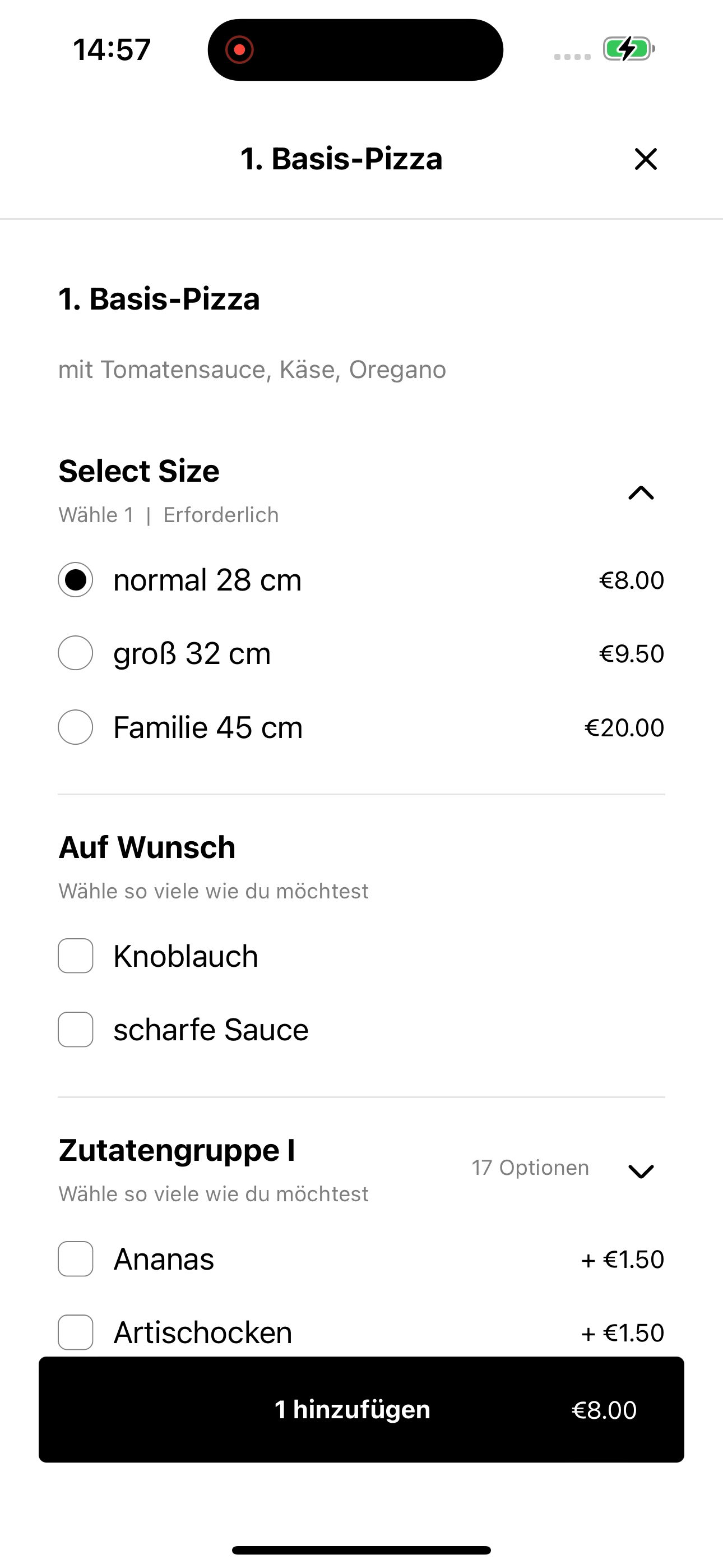Tap the red recording indicator icon
The image size is (723, 1568).
coord(239,49)
